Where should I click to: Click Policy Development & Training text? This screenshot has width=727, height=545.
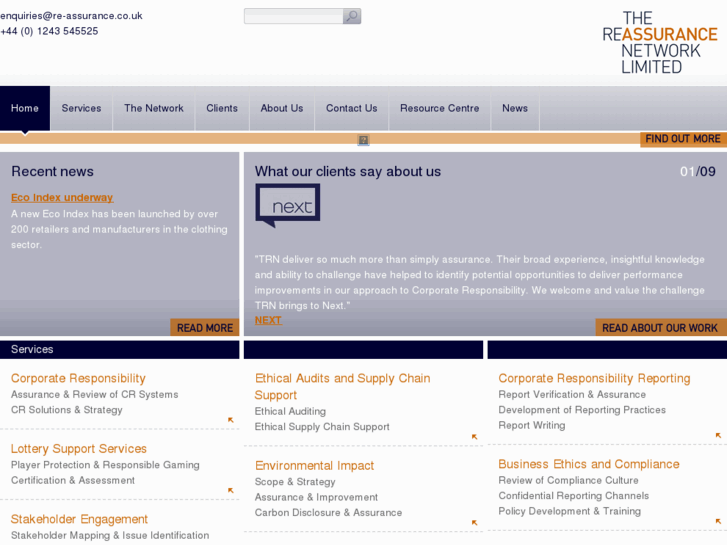569,511
